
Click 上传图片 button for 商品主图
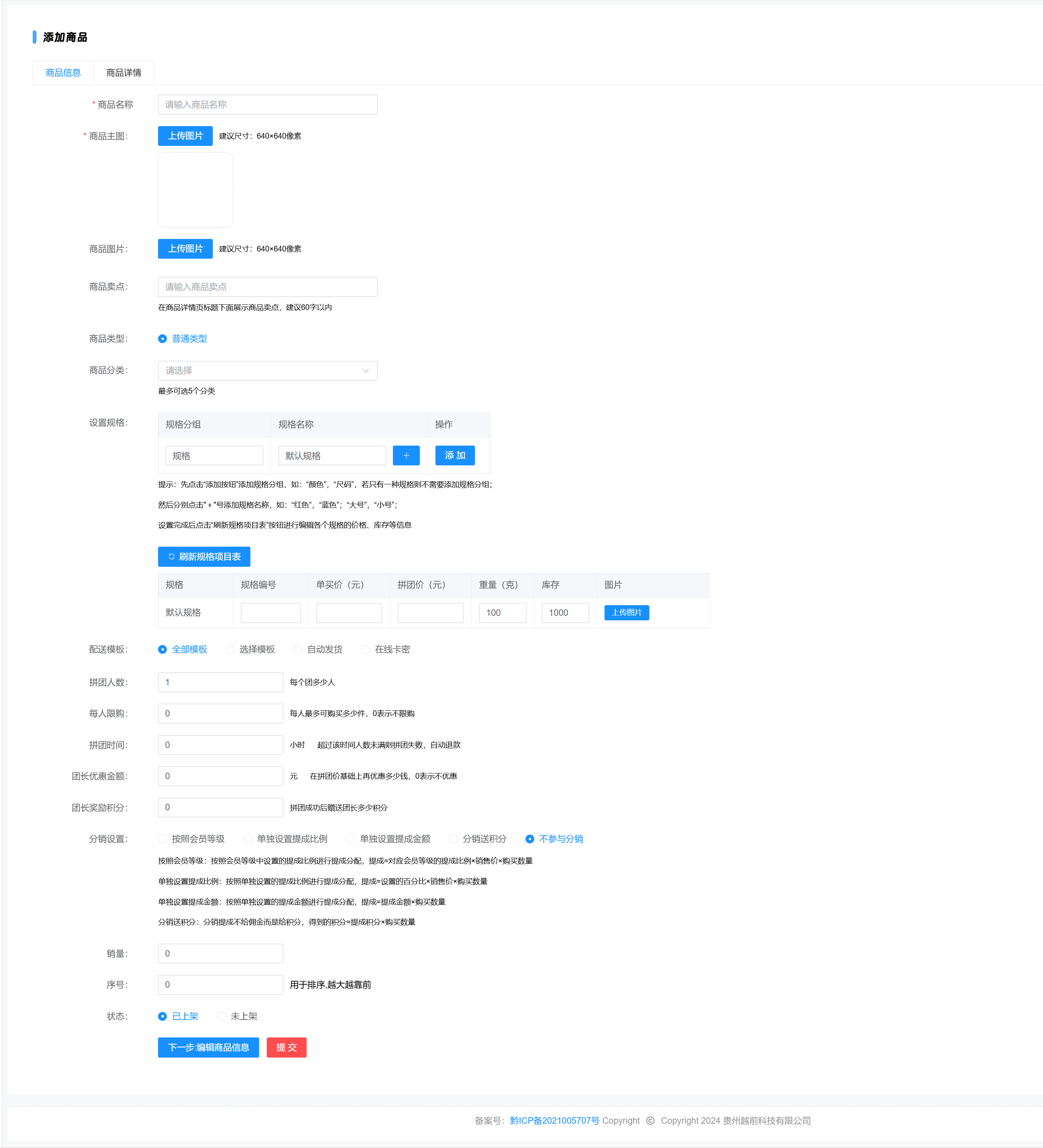(x=185, y=136)
